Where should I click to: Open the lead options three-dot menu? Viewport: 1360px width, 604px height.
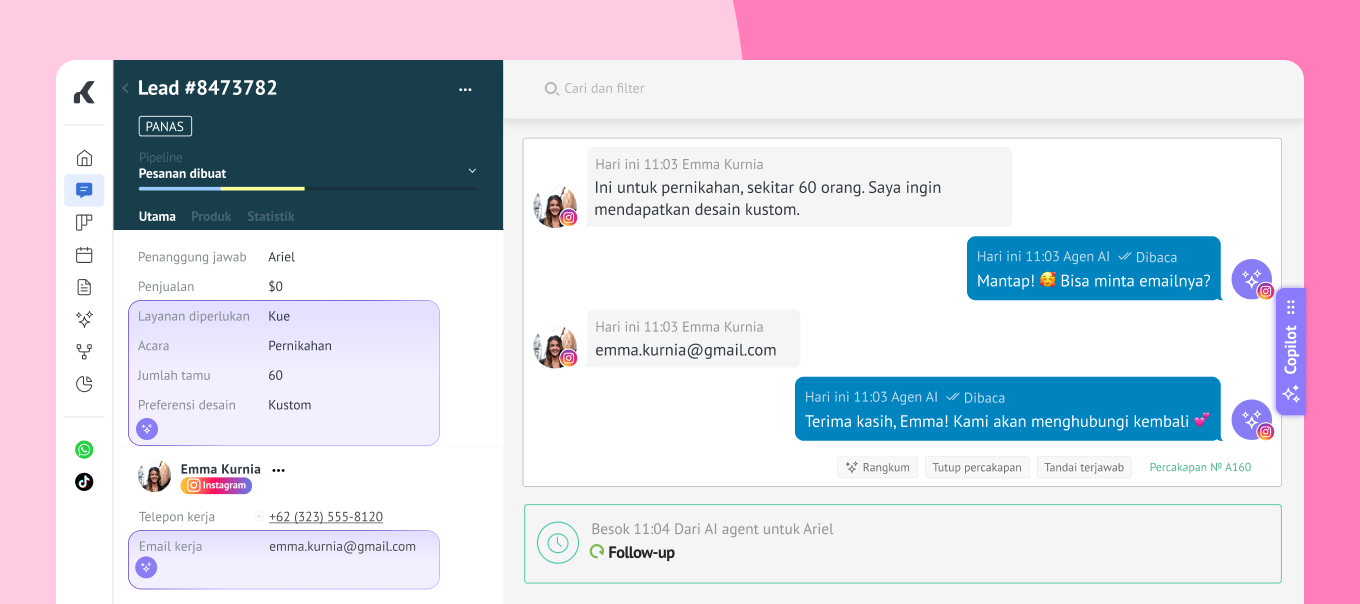[x=465, y=89]
